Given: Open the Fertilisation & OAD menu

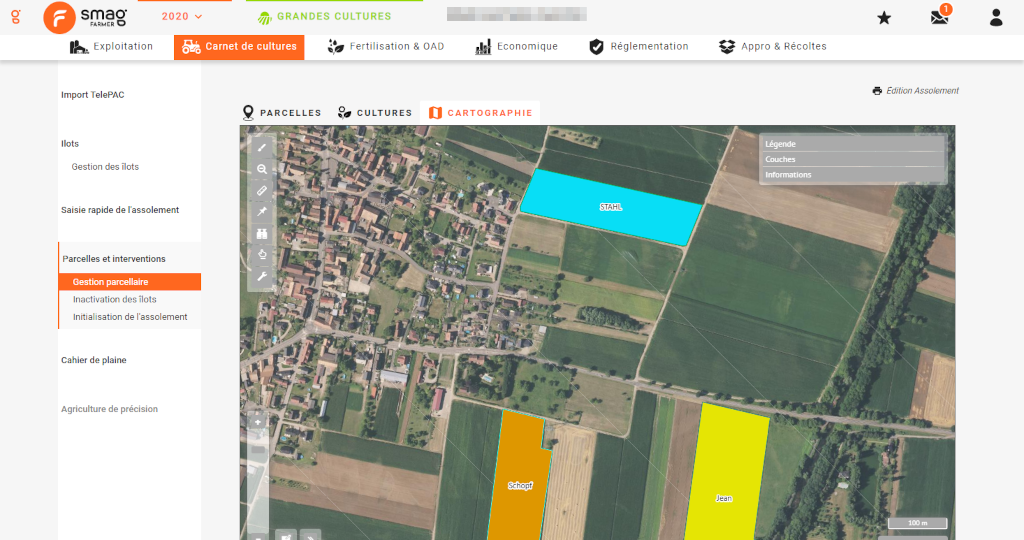Looking at the screenshot, I should pyautogui.click(x=386, y=47).
